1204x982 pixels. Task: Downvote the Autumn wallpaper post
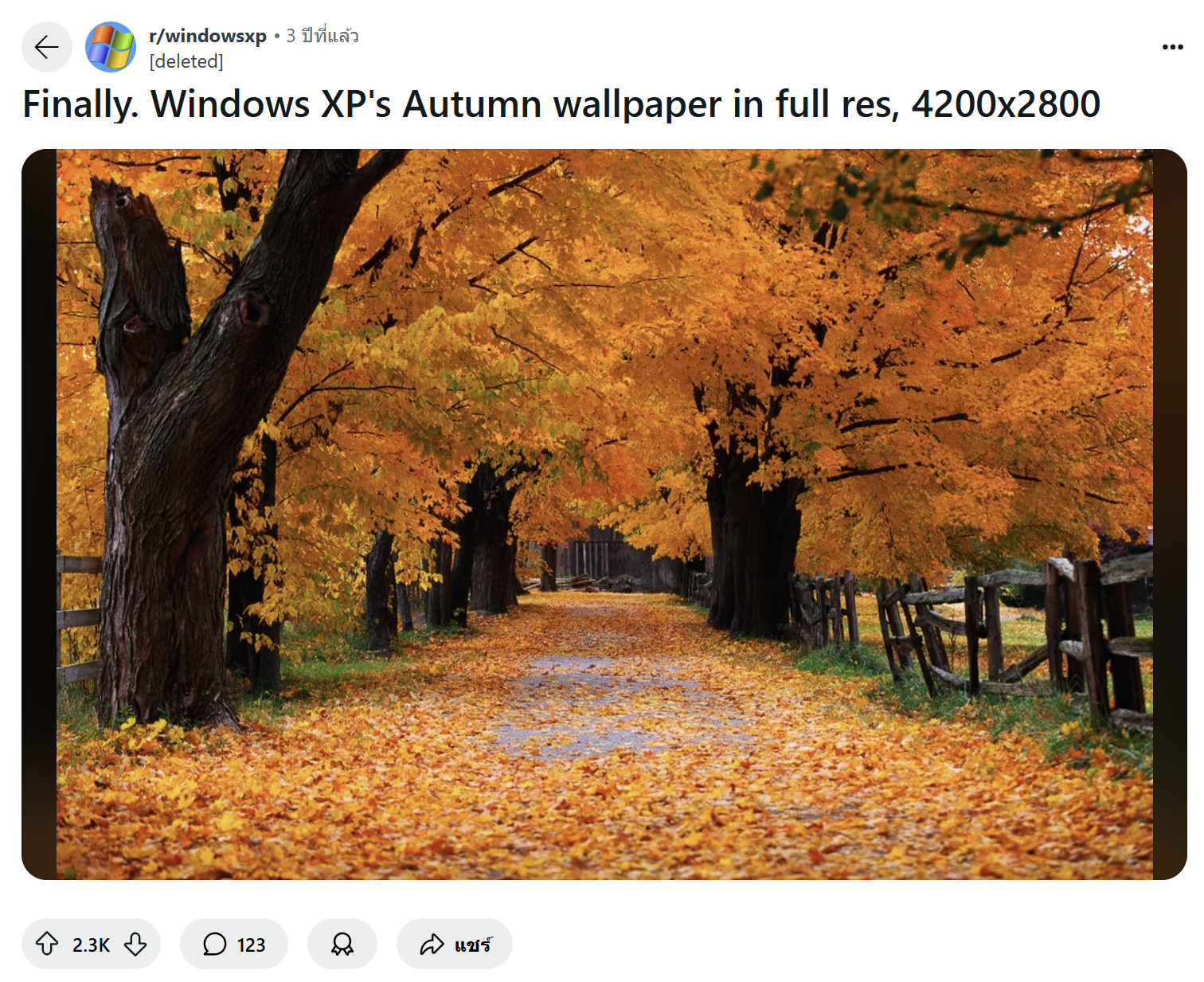click(135, 944)
